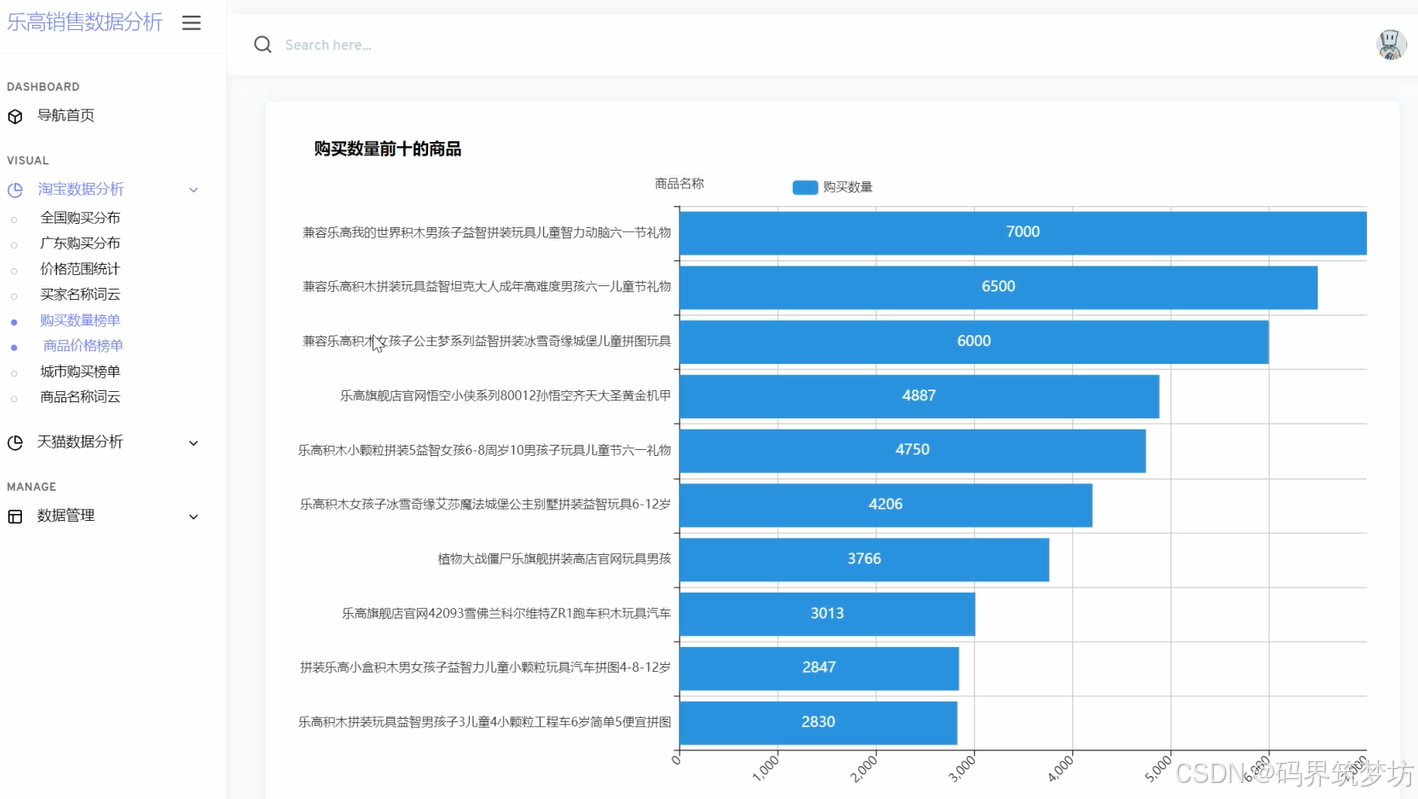Viewport: 1418px width, 799px height.
Task: Toggle the hamburger sidebar menu icon
Action: (x=191, y=22)
